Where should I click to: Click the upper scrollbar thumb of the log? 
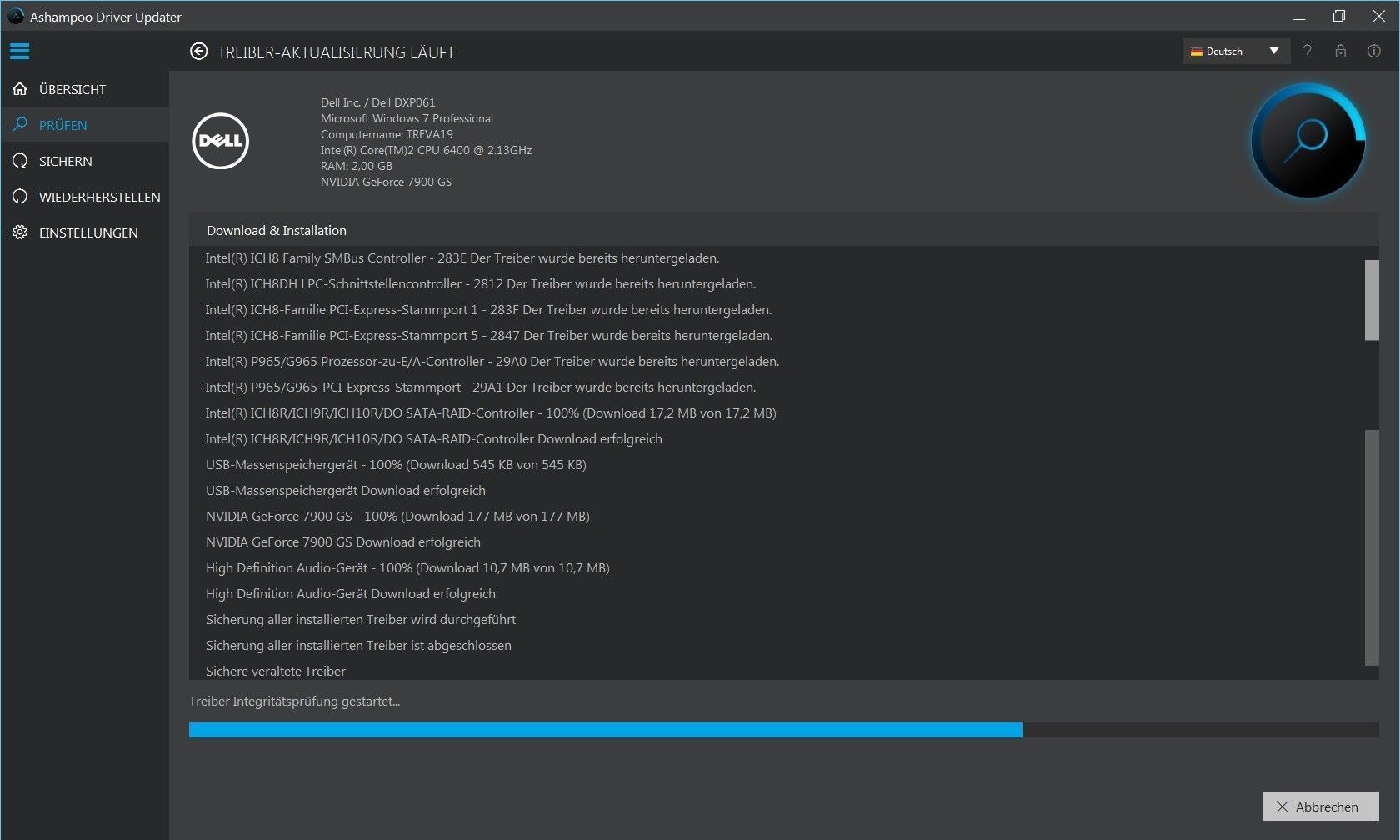click(x=1372, y=300)
